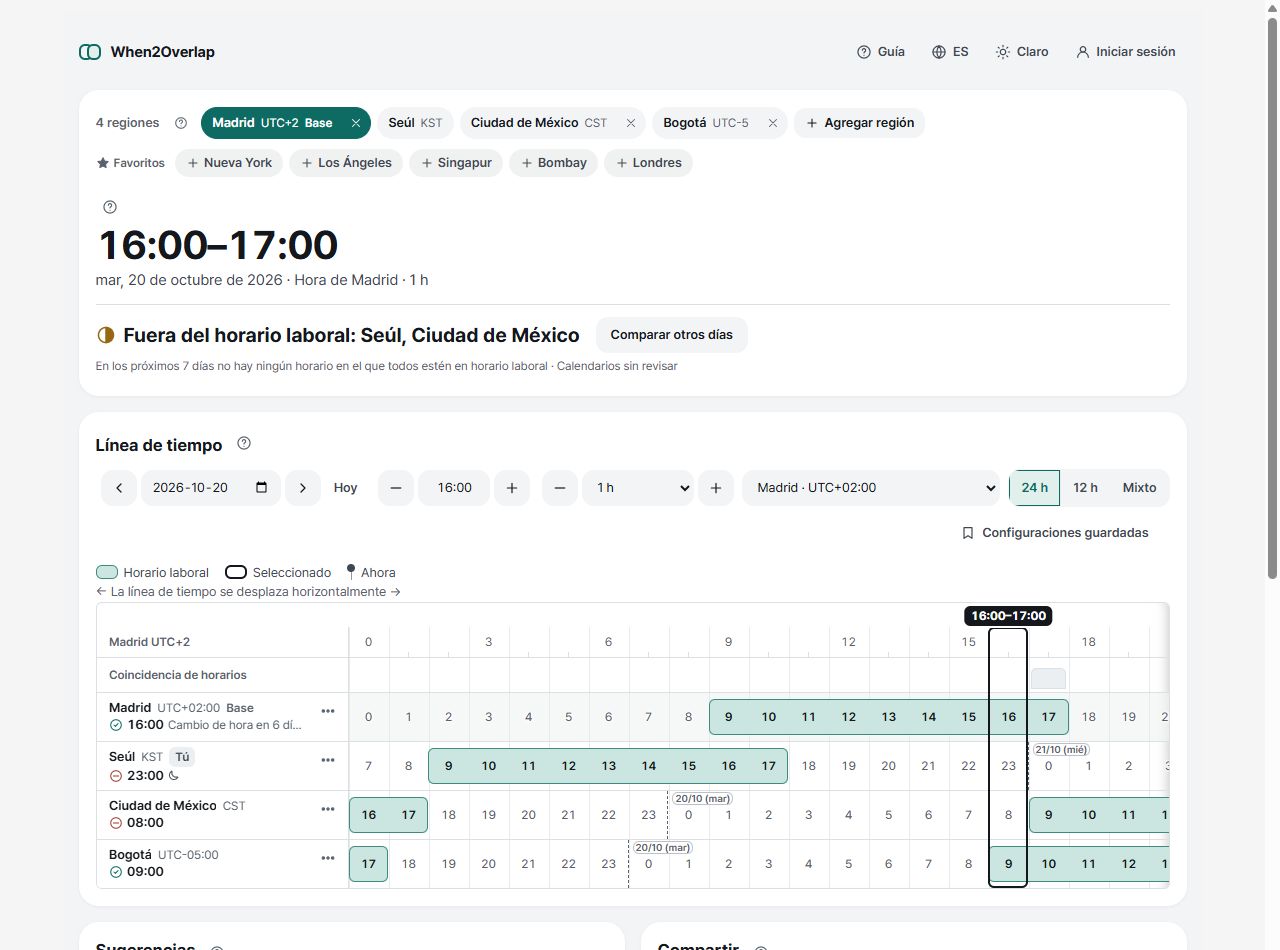
Task: Remove the Bogotá region chip
Action: coord(773,123)
